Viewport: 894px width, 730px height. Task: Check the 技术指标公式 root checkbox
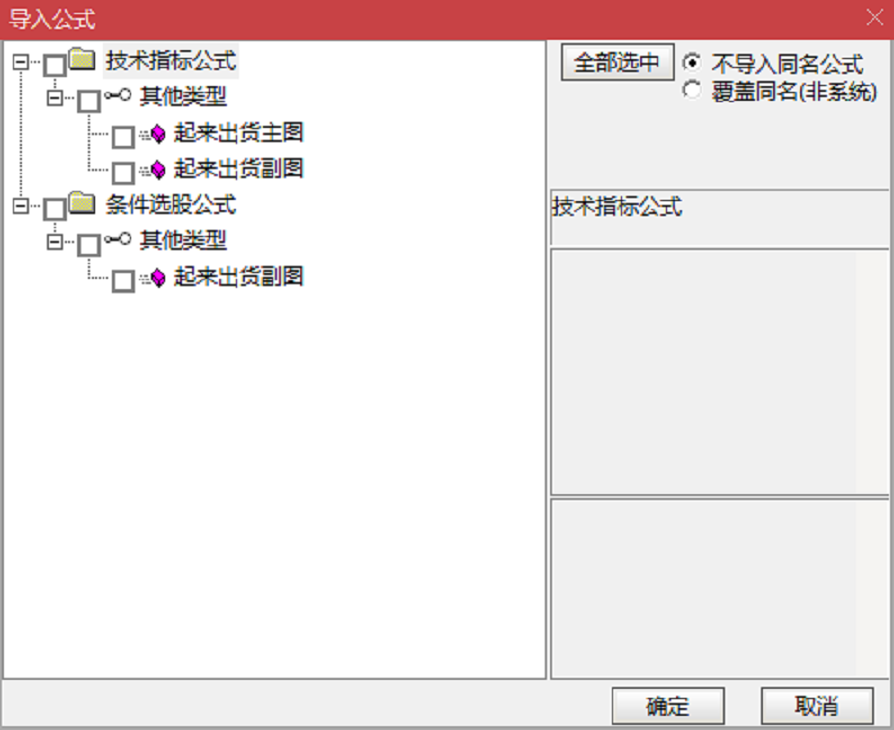tap(55, 66)
